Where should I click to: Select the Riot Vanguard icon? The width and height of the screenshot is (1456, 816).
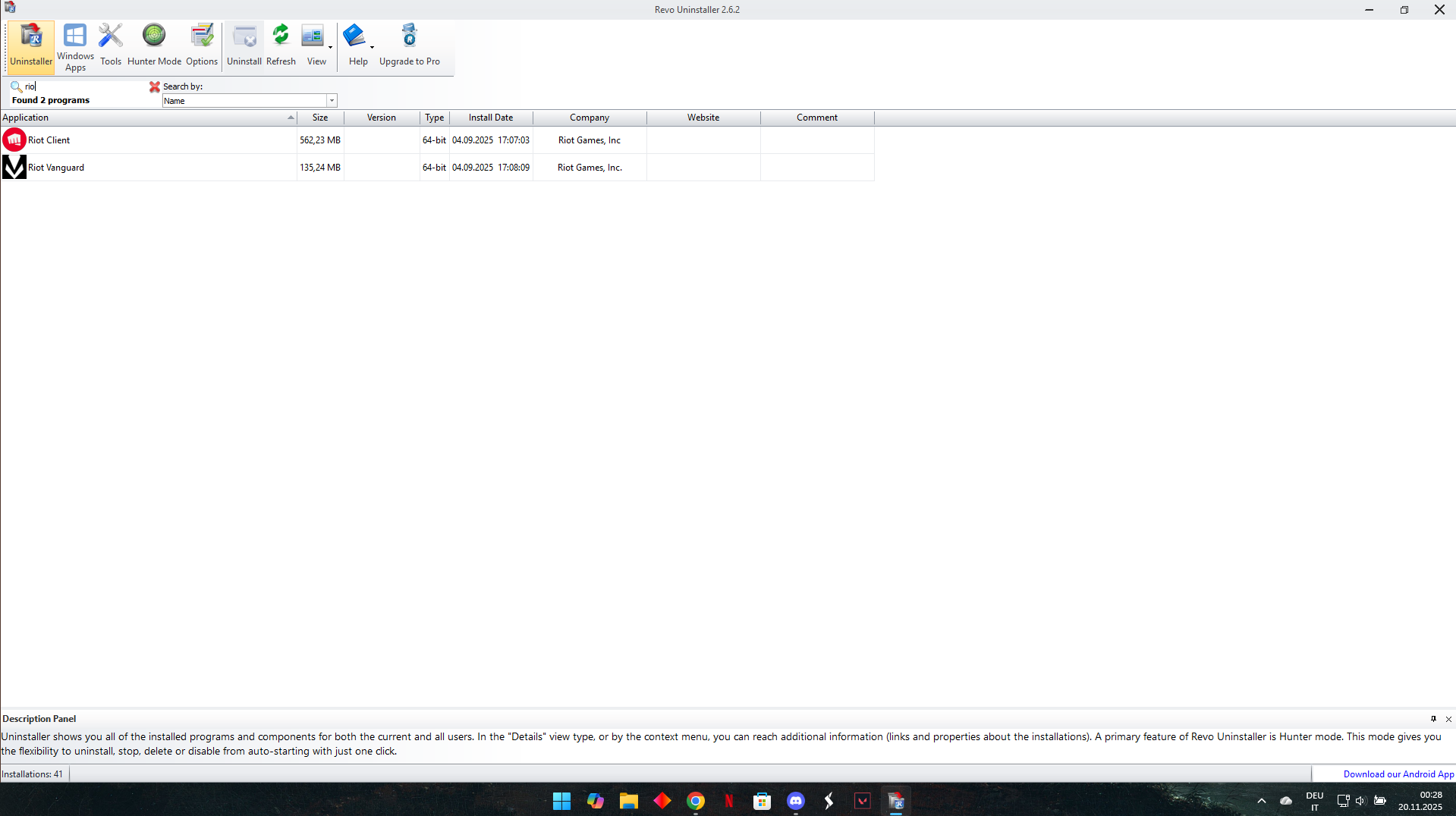pos(14,168)
